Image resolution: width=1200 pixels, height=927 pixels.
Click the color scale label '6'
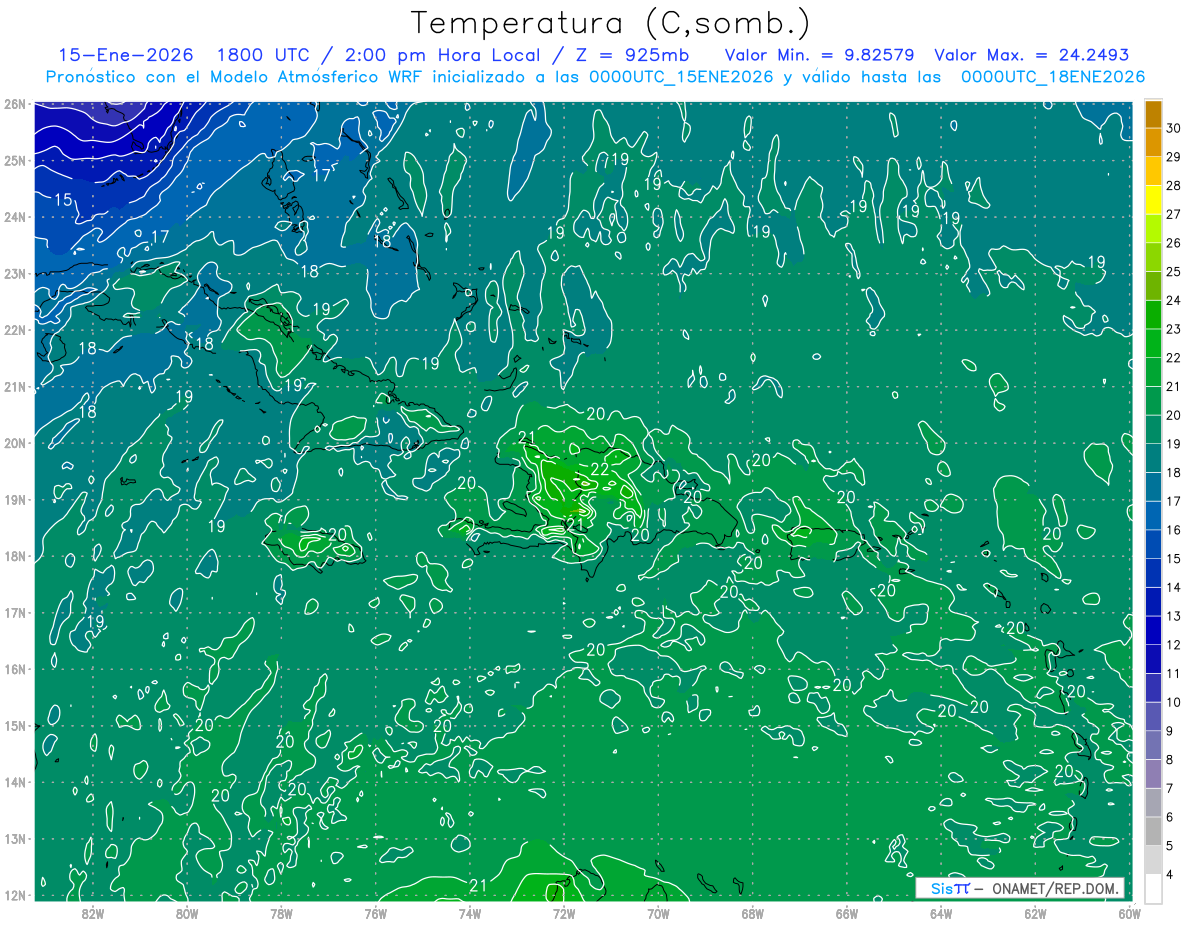(x=1171, y=817)
